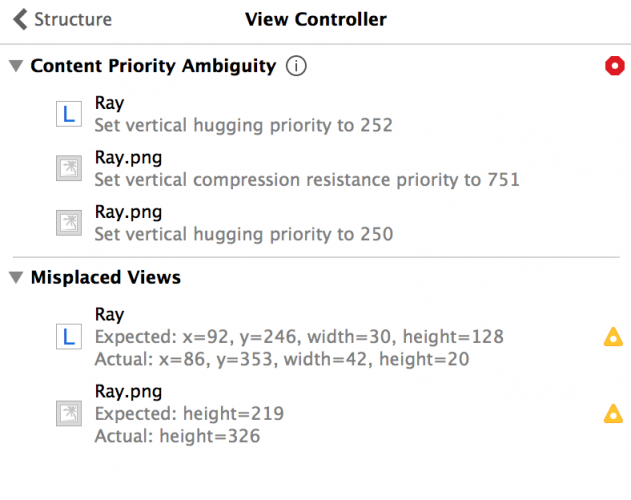Select 'Set vertical compression resistance priority to 751'
631x500 pixels.
[x=307, y=181]
